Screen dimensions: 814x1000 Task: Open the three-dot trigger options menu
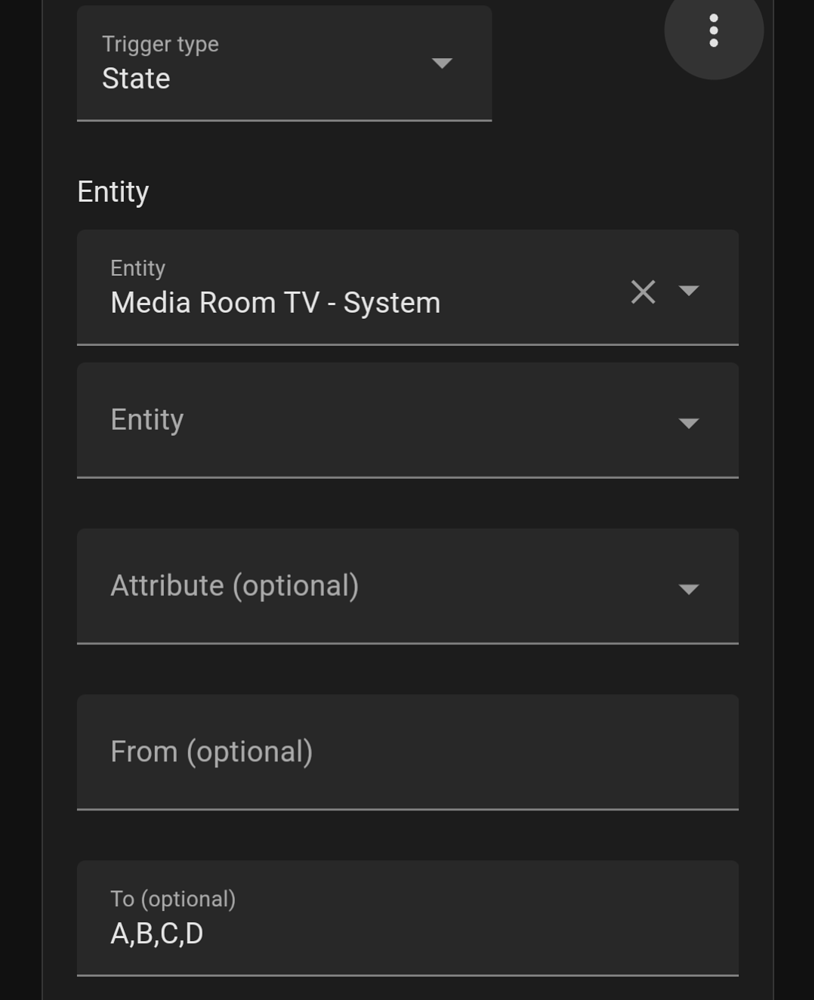click(x=714, y=30)
